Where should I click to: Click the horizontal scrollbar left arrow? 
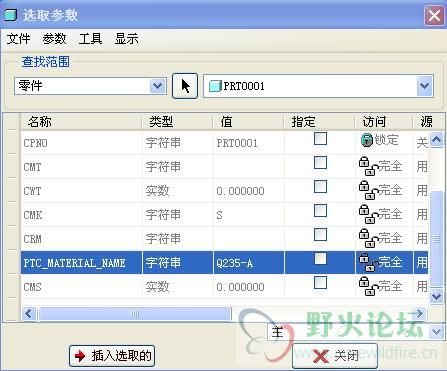(29, 313)
